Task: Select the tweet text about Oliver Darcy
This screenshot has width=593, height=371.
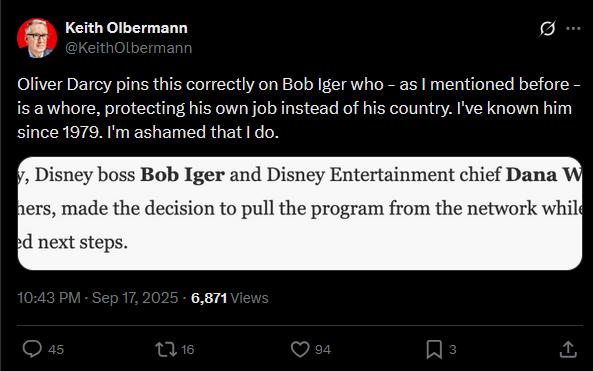Action: click(298, 108)
